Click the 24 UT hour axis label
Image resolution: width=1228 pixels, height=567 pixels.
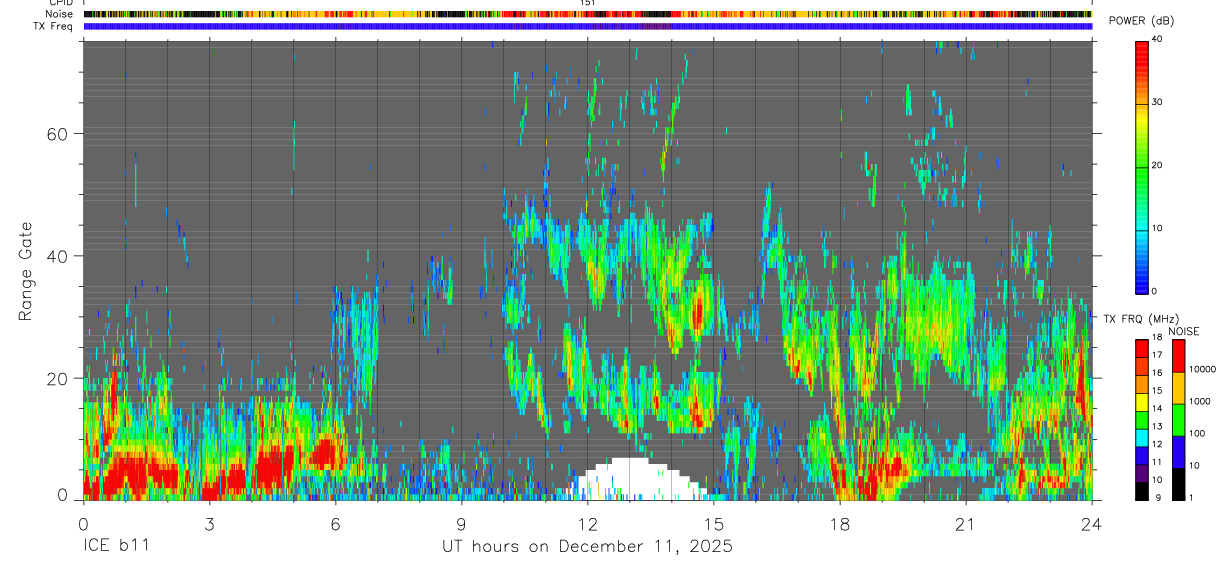point(1091,524)
